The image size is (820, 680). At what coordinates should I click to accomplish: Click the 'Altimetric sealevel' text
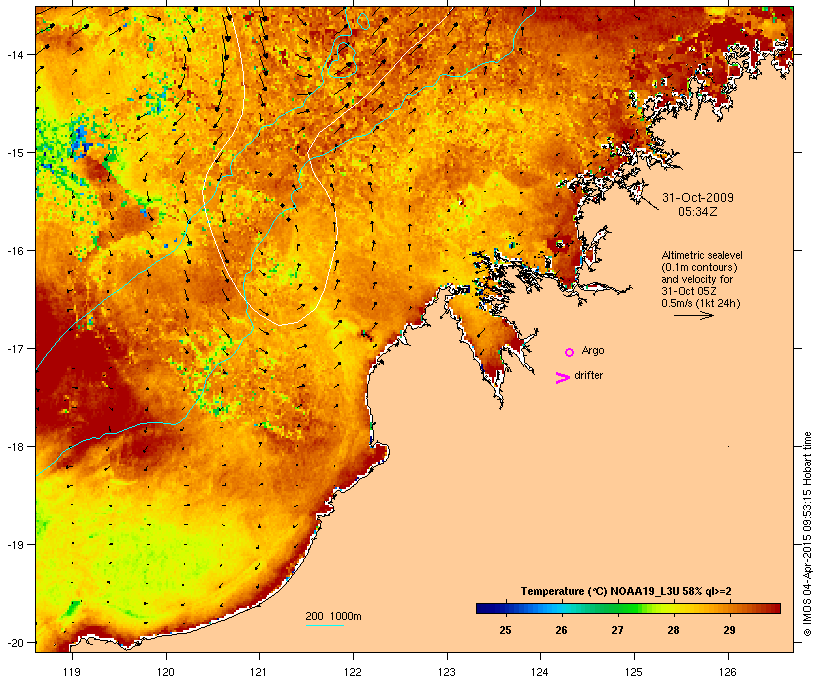click(702, 255)
